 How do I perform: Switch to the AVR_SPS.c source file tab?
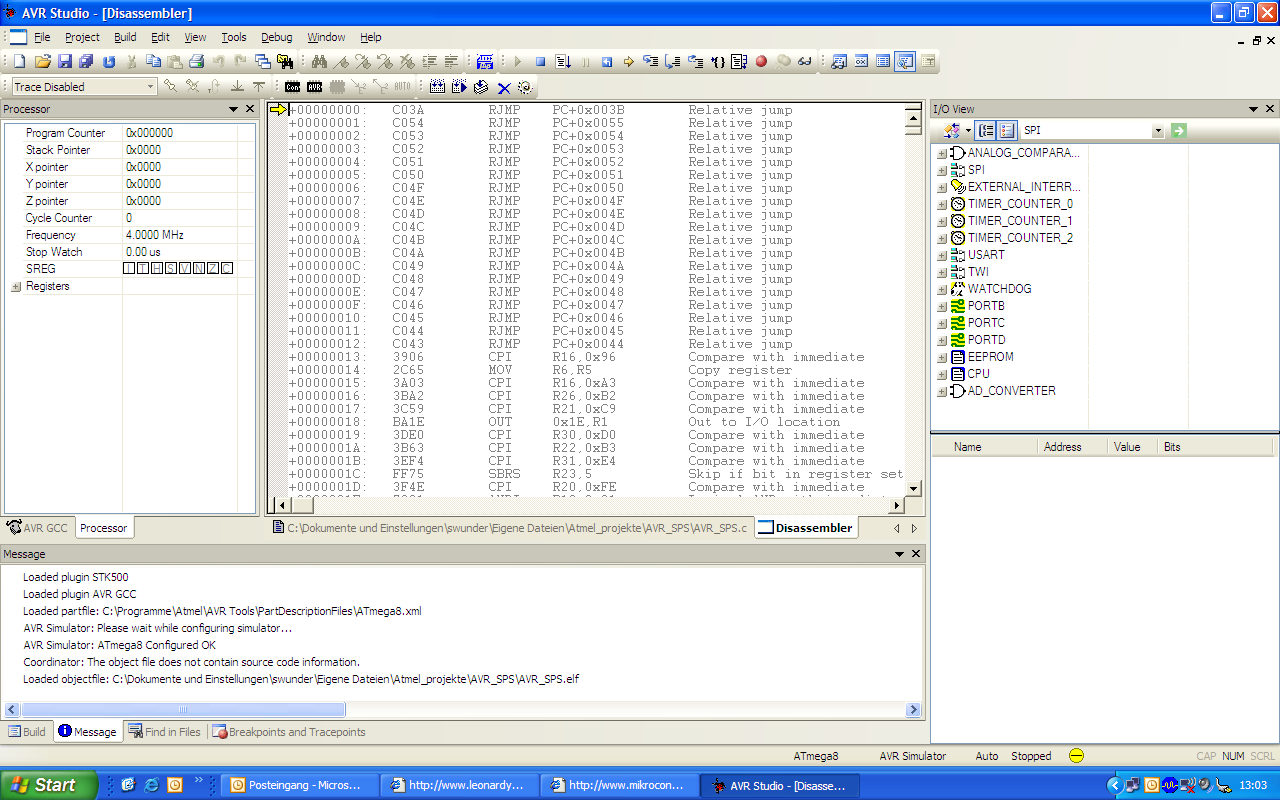(x=510, y=528)
